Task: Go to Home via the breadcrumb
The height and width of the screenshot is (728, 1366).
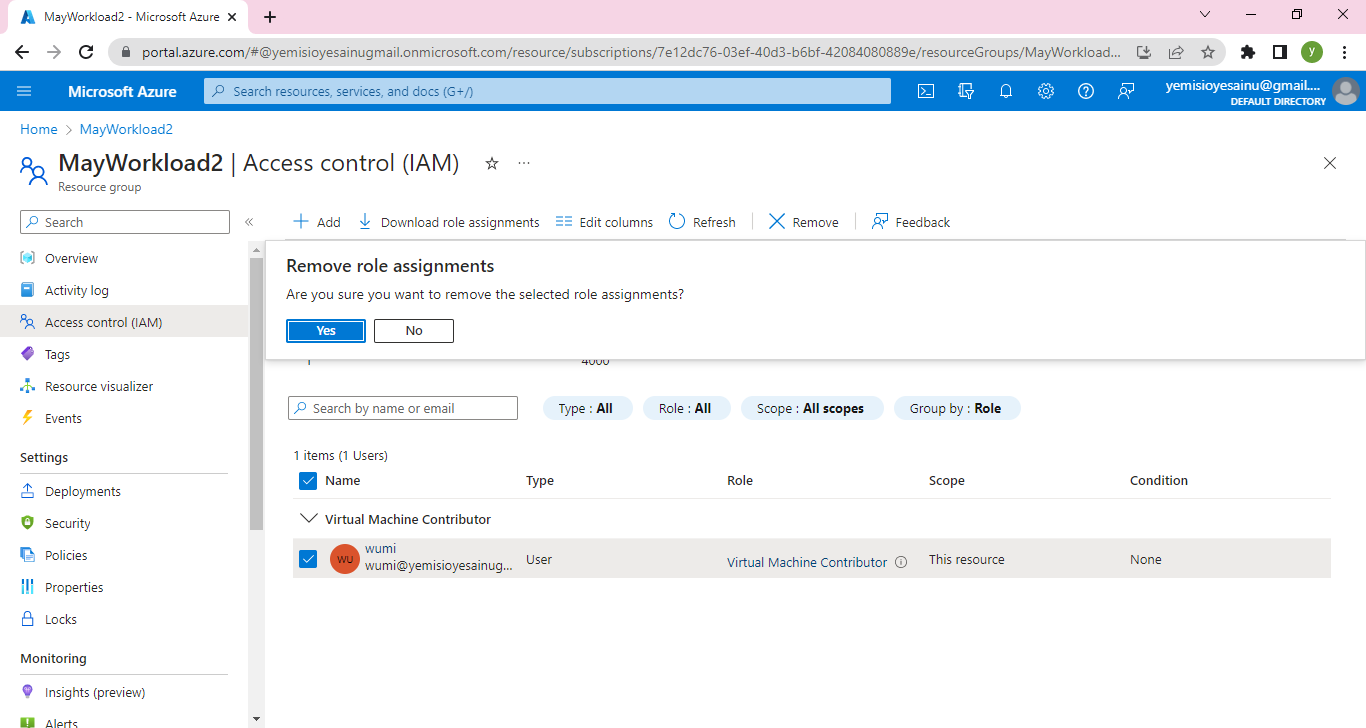Action: [x=39, y=129]
